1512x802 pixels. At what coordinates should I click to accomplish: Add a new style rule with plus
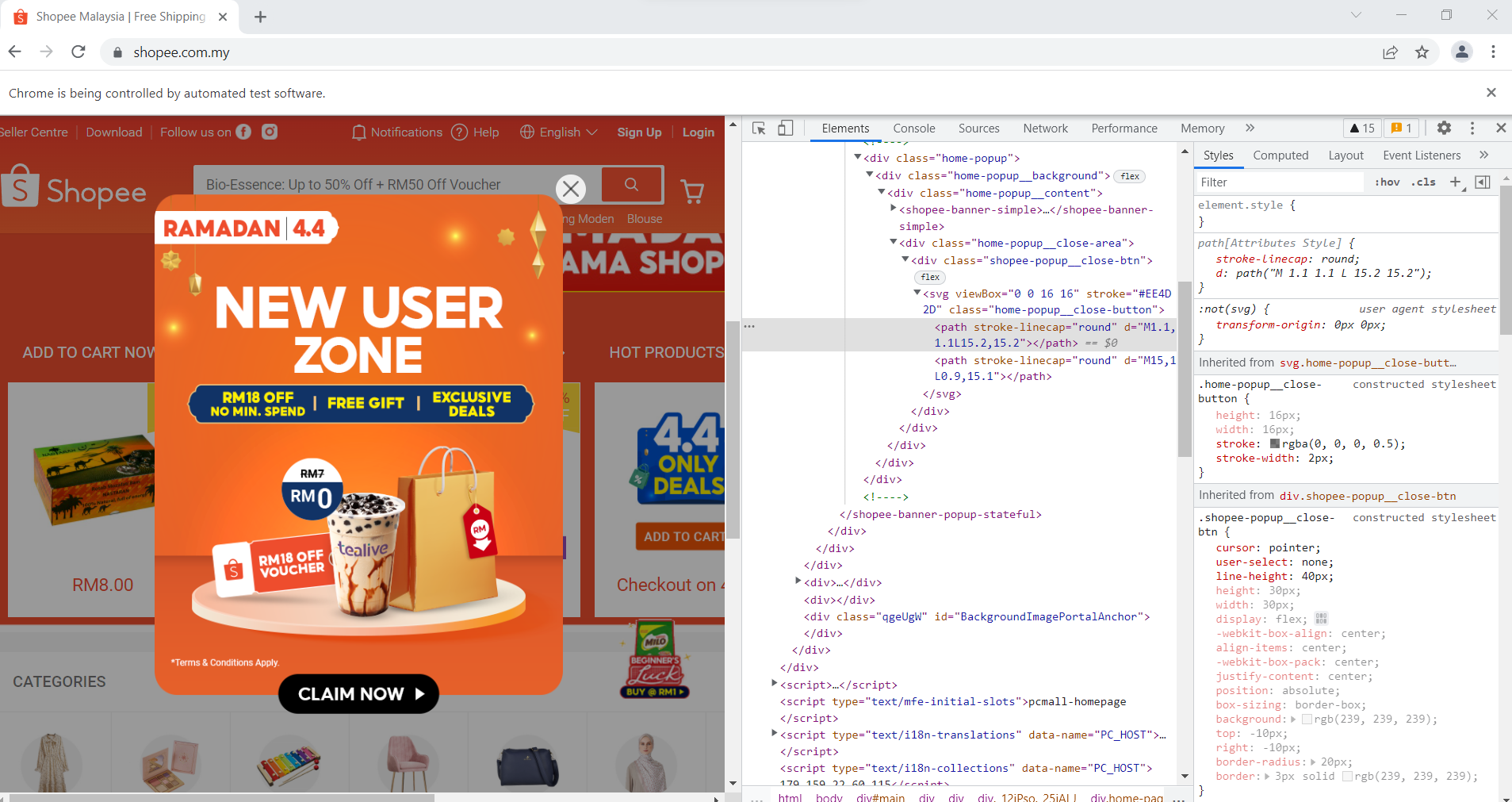pyautogui.click(x=1455, y=182)
